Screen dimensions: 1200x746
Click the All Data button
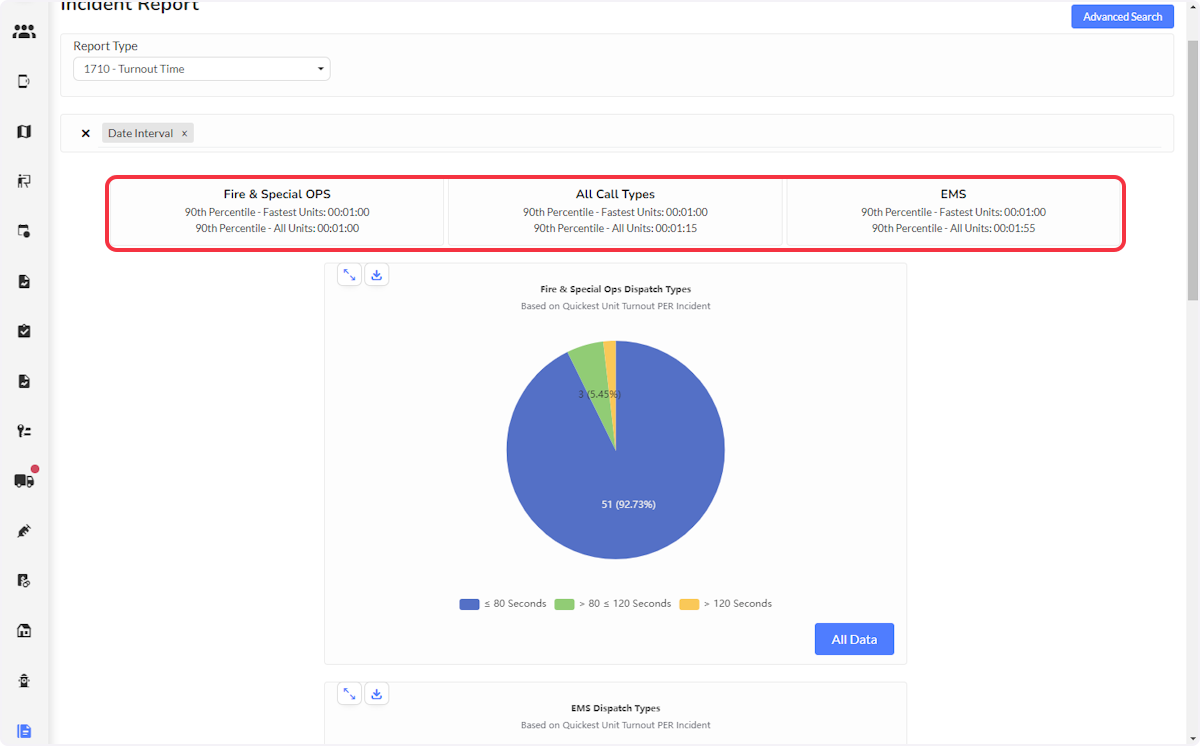[x=854, y=639]
